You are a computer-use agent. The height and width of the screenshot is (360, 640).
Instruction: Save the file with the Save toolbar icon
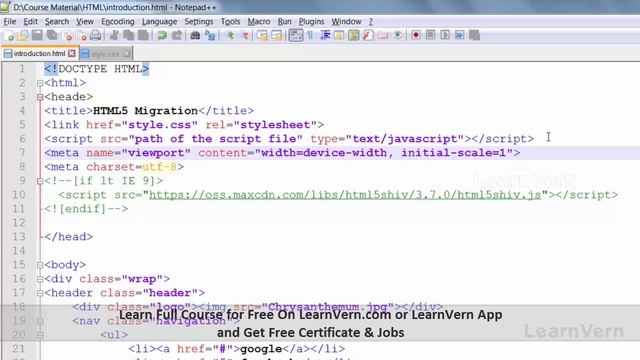coord(37,36)
